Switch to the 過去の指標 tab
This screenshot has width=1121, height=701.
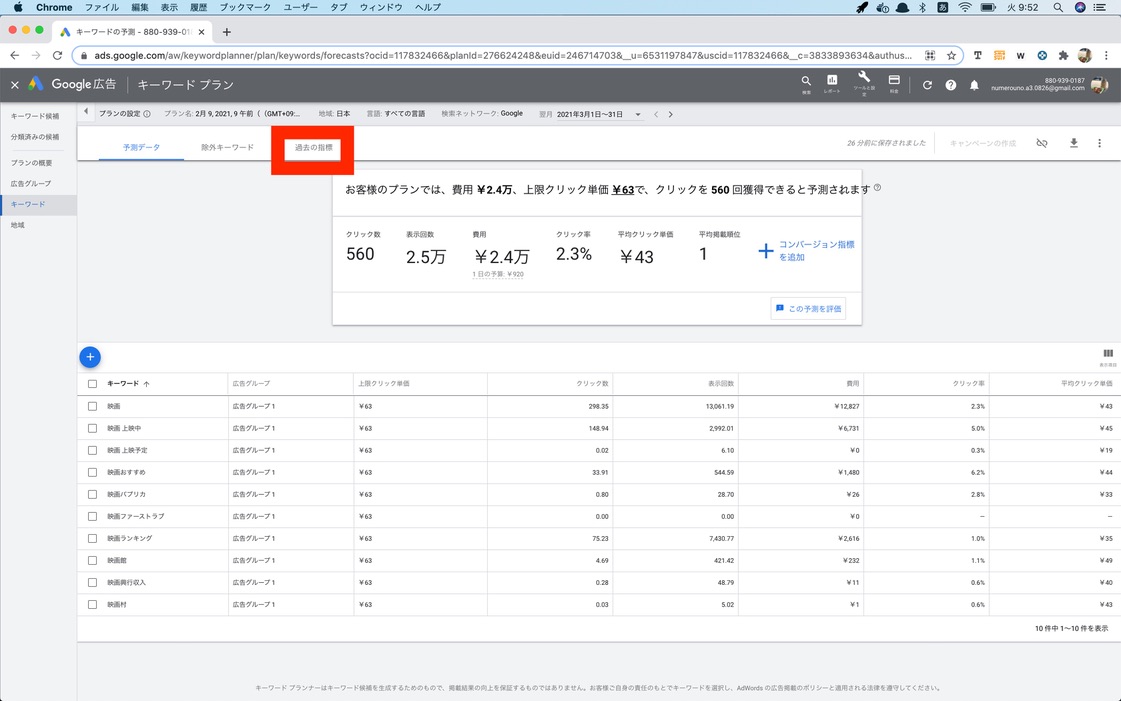(x=313, y=147)
